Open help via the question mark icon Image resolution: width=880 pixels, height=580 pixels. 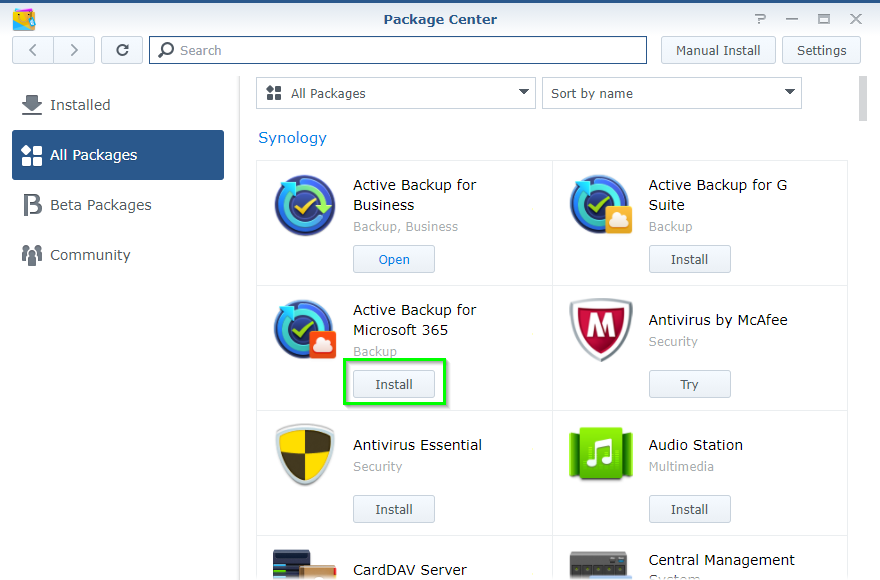tap(760, 19)
